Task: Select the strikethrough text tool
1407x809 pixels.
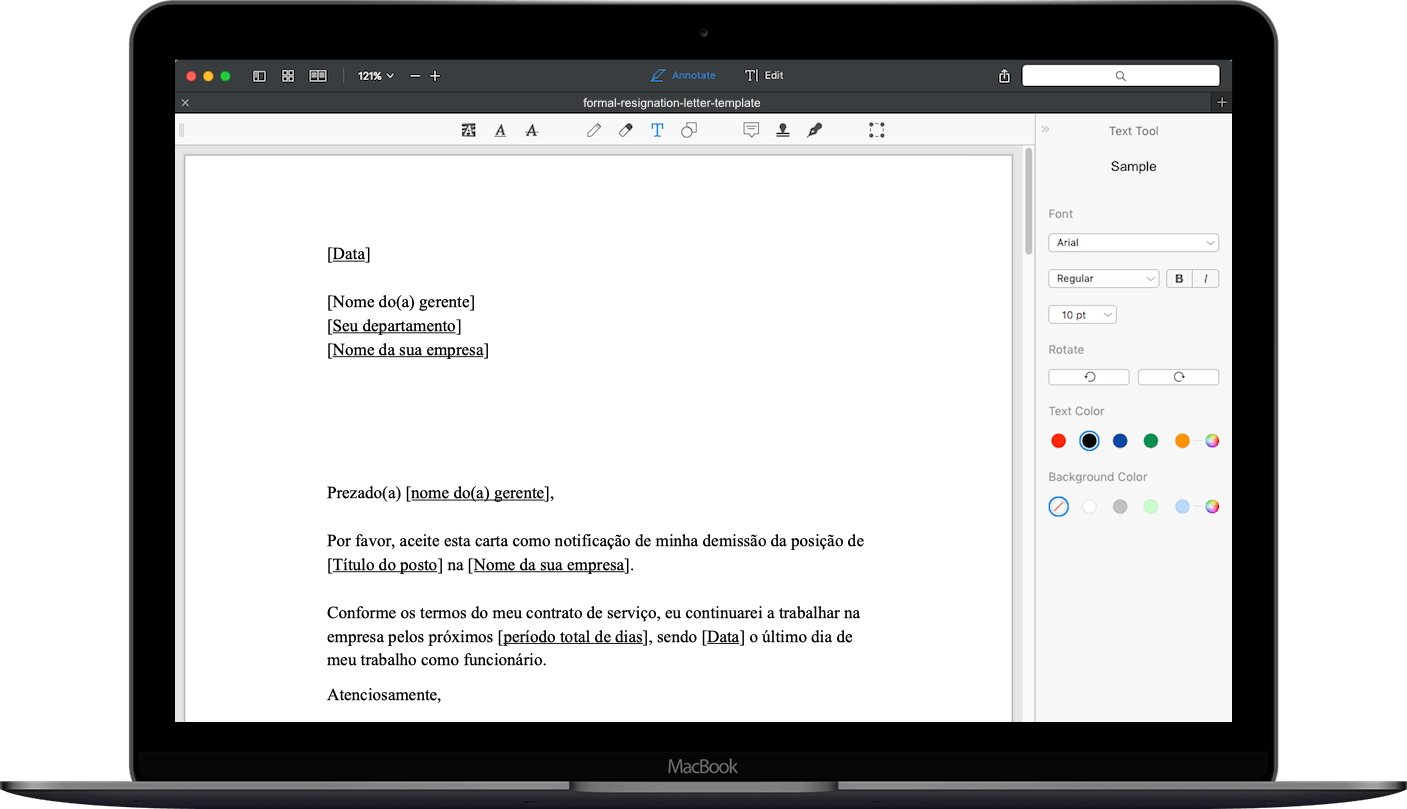Action: click(532, 130)
